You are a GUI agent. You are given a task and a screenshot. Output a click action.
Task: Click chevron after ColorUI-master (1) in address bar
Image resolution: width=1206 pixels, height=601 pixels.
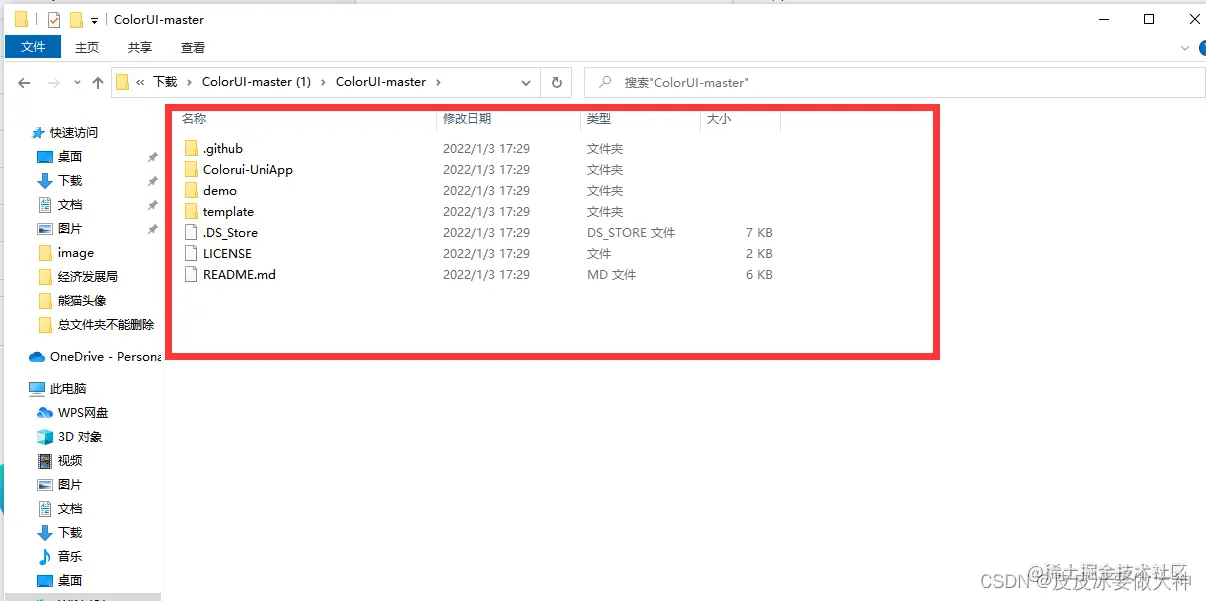pos(323,83)
